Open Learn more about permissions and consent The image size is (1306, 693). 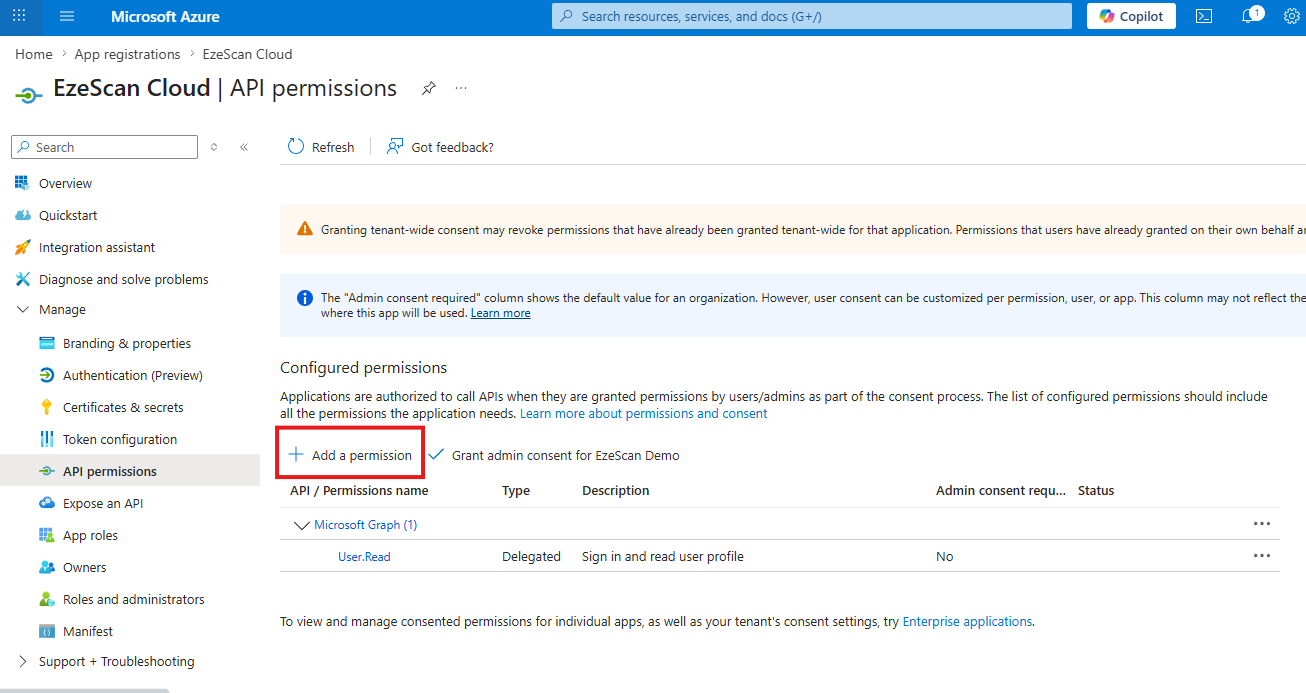(x=644, y=413)
